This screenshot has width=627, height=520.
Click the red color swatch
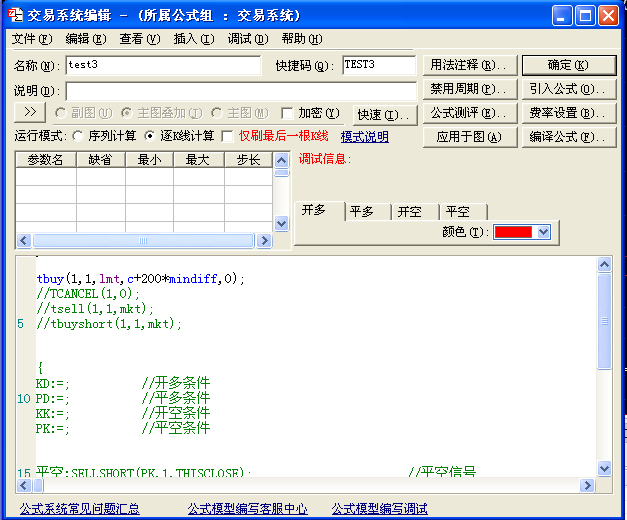(x=513, y=231)
